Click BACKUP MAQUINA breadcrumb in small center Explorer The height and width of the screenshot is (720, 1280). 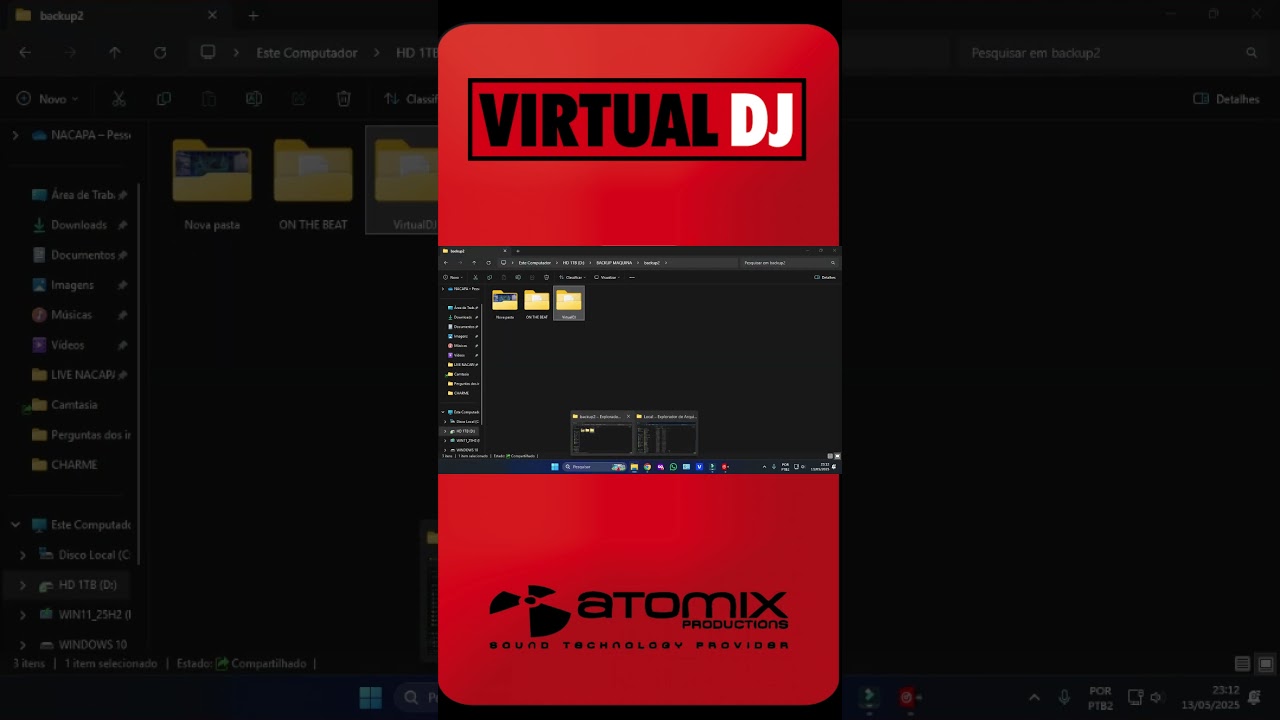tap(614, 262)
